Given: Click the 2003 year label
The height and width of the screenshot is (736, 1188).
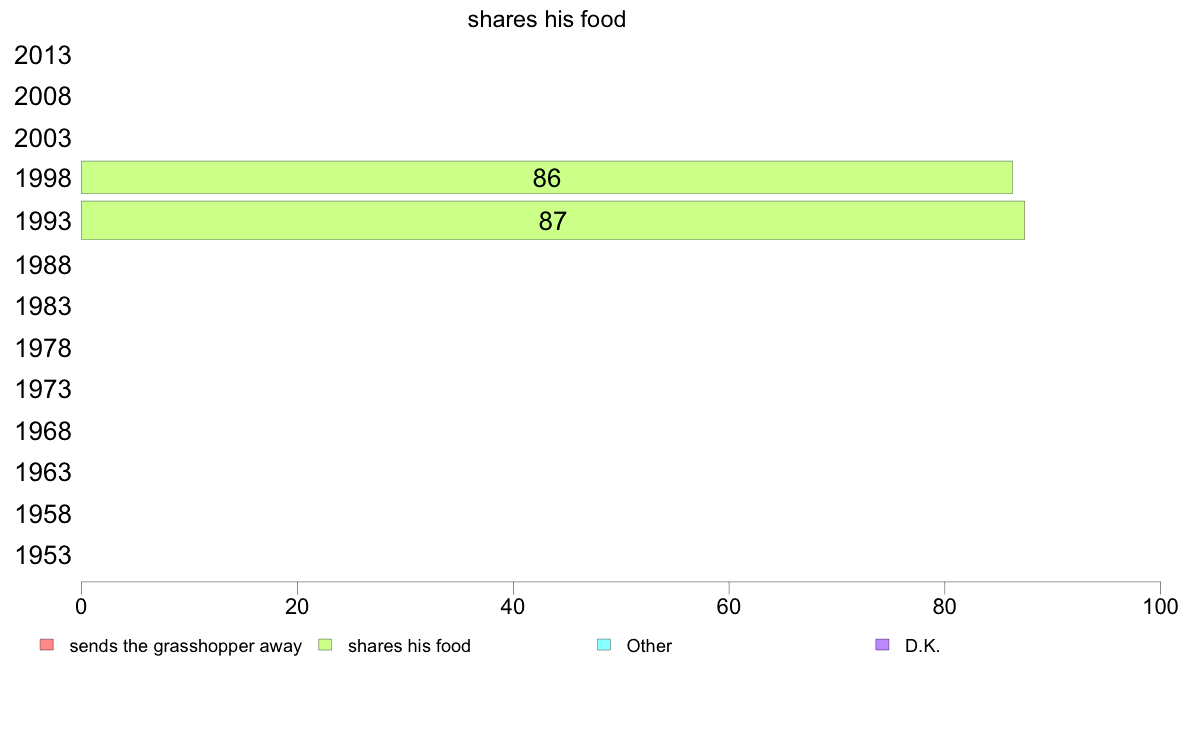Looking at the screenshot, I should 42,138.
